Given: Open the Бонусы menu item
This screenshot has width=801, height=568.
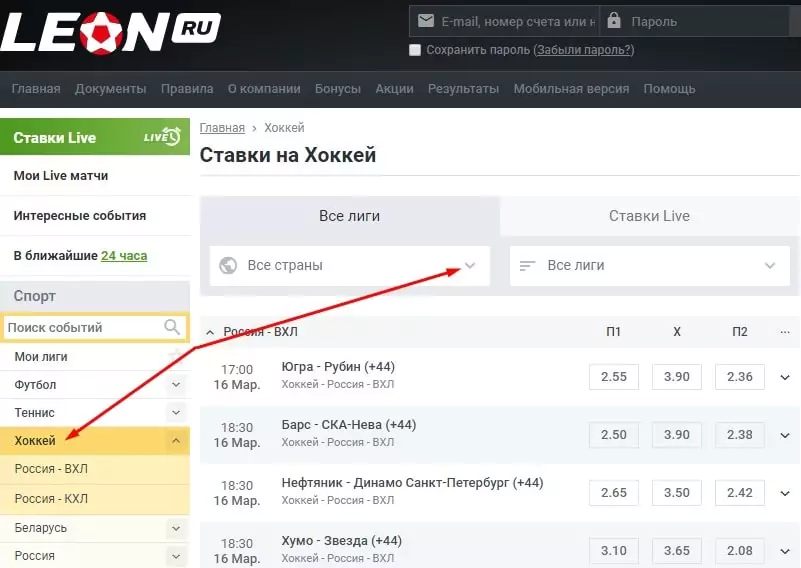Looking at the screenshot, I should (x=338, y=89).
